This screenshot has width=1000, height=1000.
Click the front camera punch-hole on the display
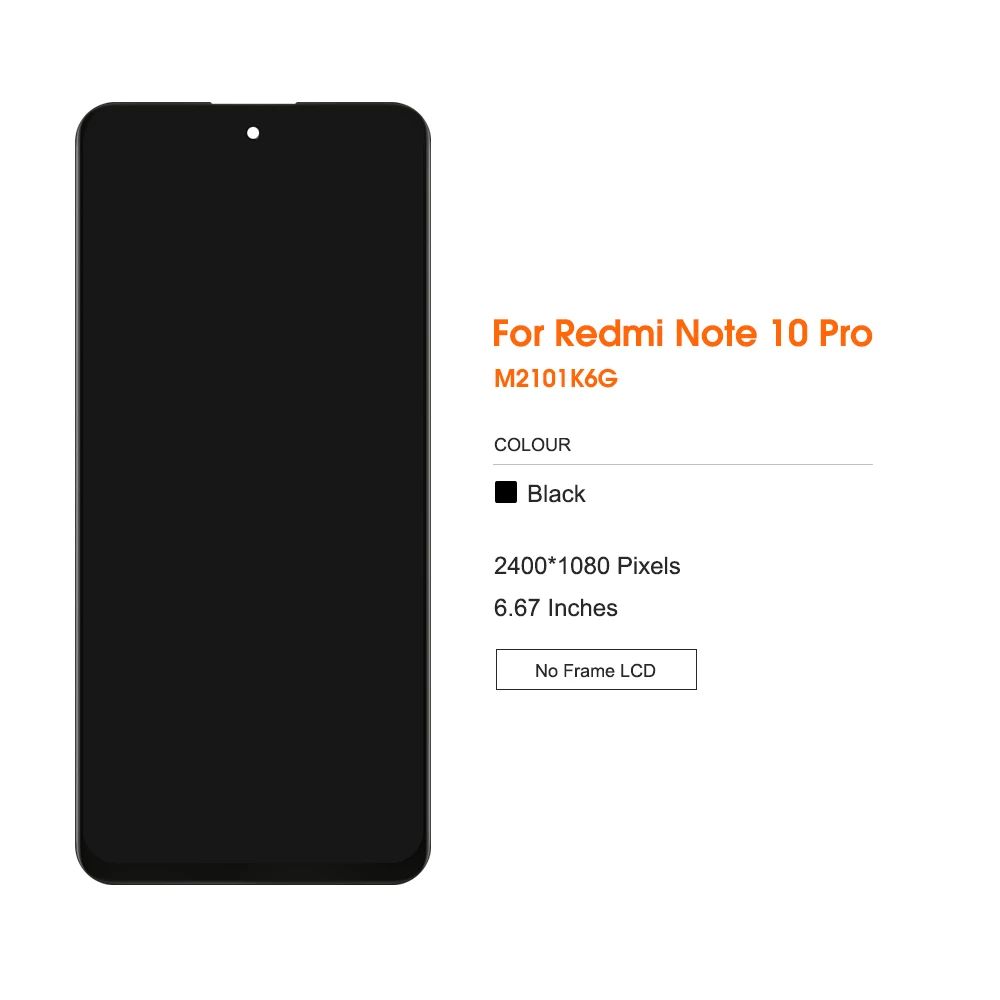[253, 133]
